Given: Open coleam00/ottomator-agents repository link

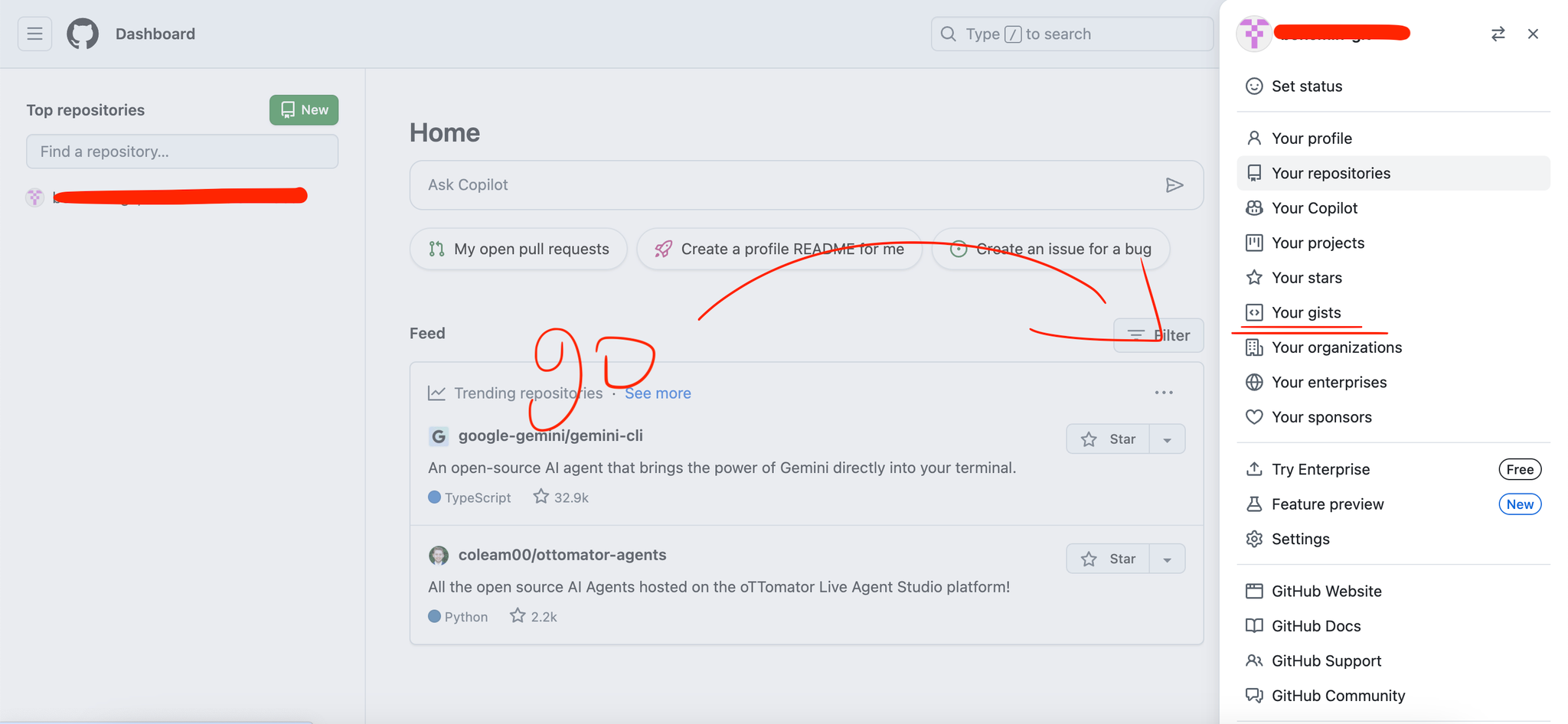Looking at the screenshot, I should click(x=562, y=555).
